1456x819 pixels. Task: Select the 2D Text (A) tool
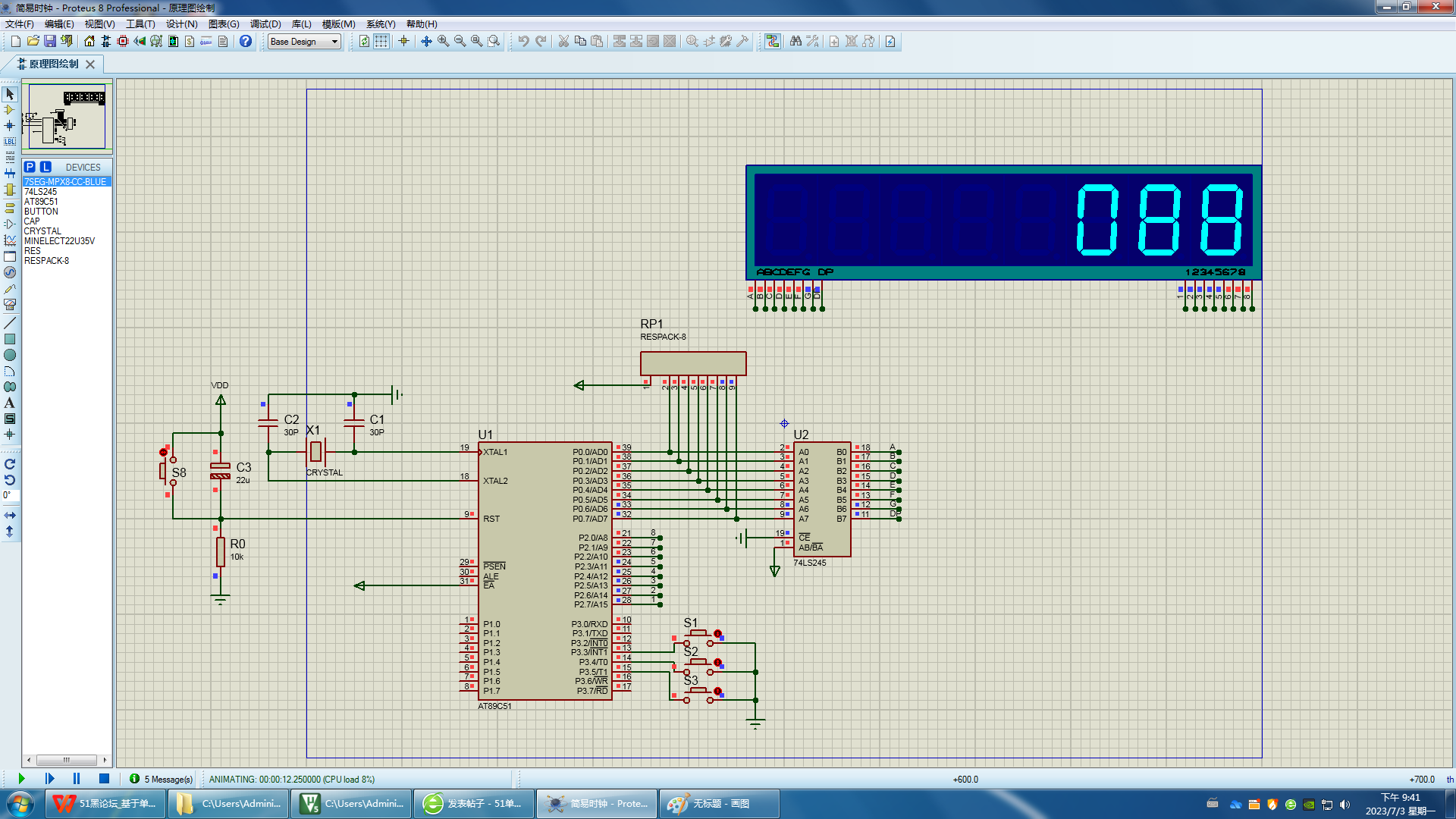point(10,403)
